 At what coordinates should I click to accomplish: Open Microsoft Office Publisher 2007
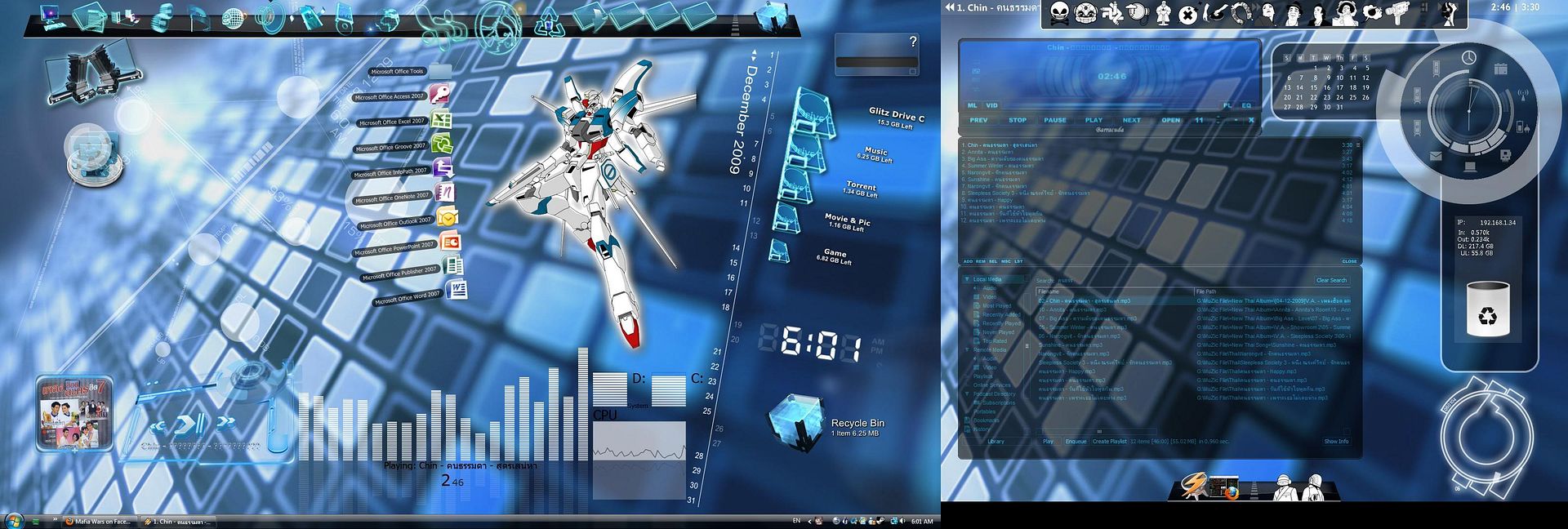452,266
